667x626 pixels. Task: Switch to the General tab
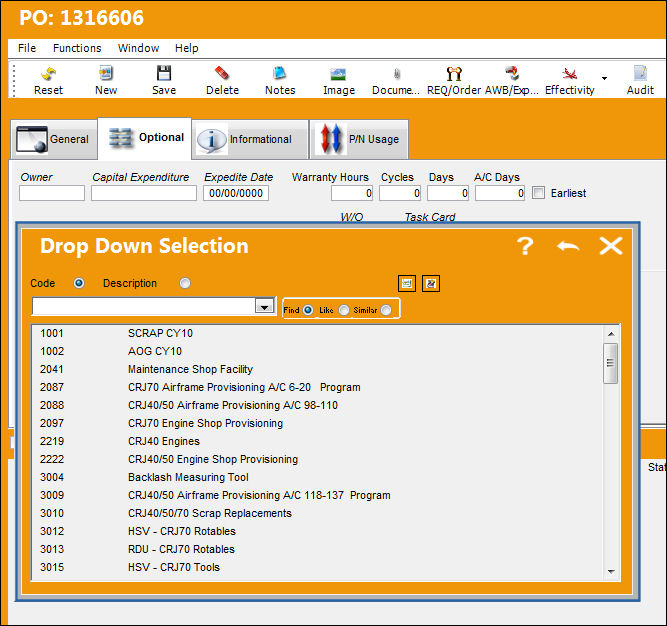click(54, 139)
